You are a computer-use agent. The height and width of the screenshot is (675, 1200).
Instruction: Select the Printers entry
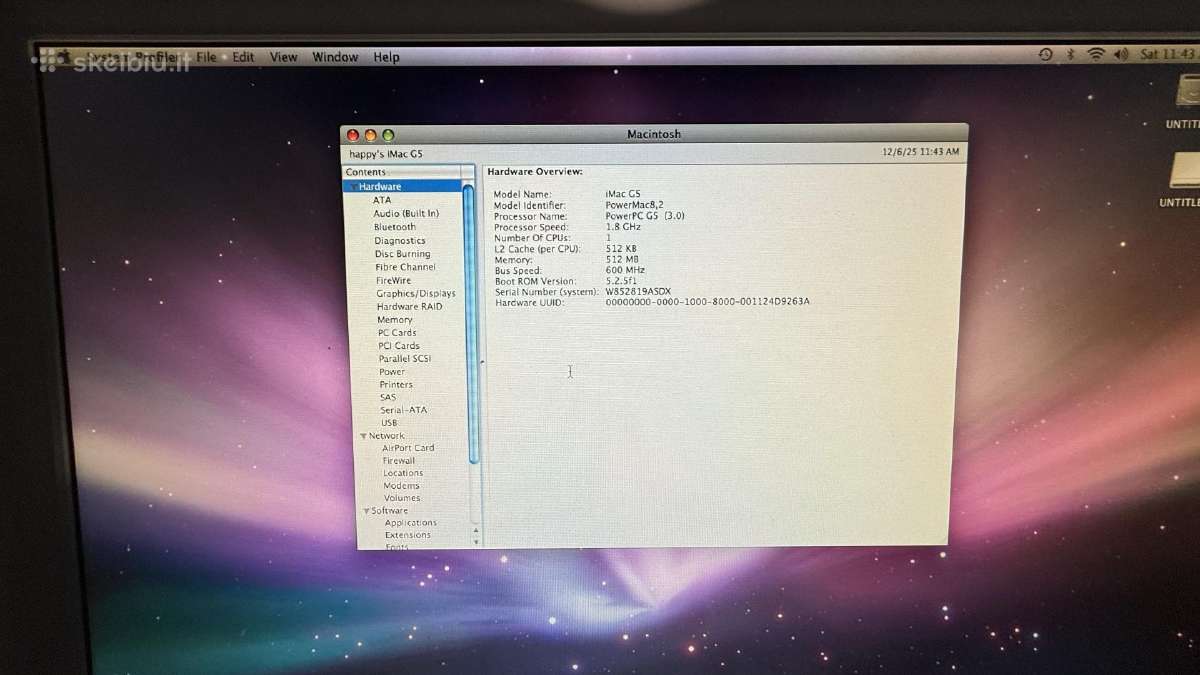click(396, 385)
